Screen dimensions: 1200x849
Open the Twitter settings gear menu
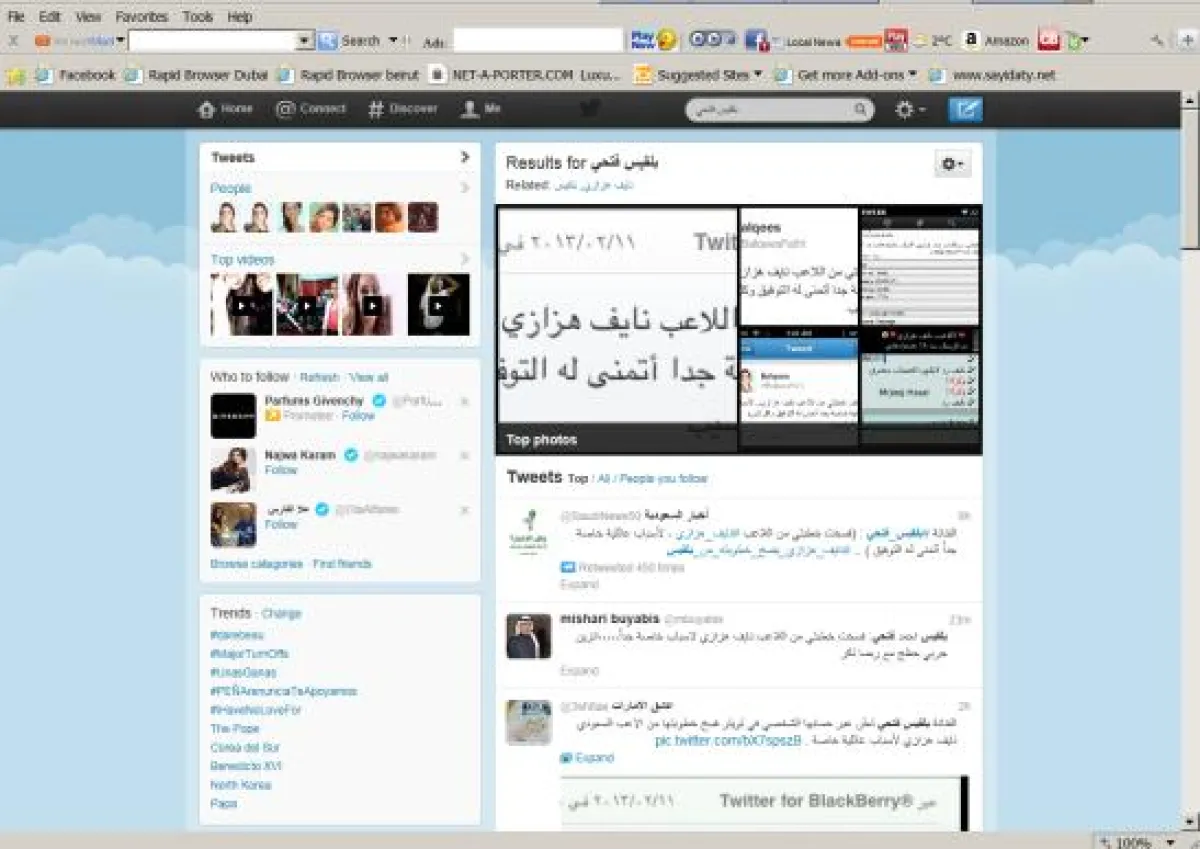pyautogui.click(x=908, y=110)
